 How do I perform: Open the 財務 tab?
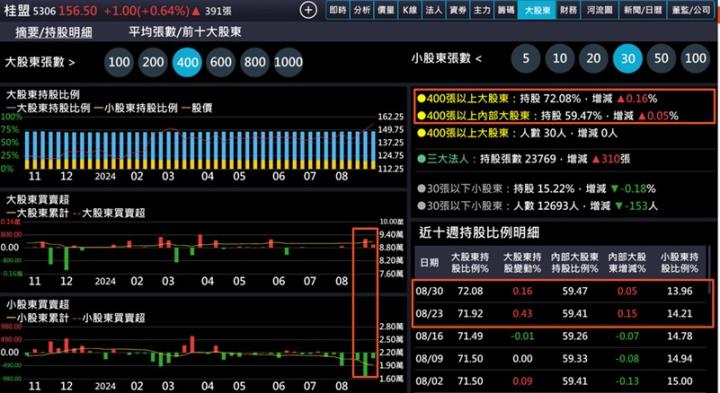[x=568, y=10]
